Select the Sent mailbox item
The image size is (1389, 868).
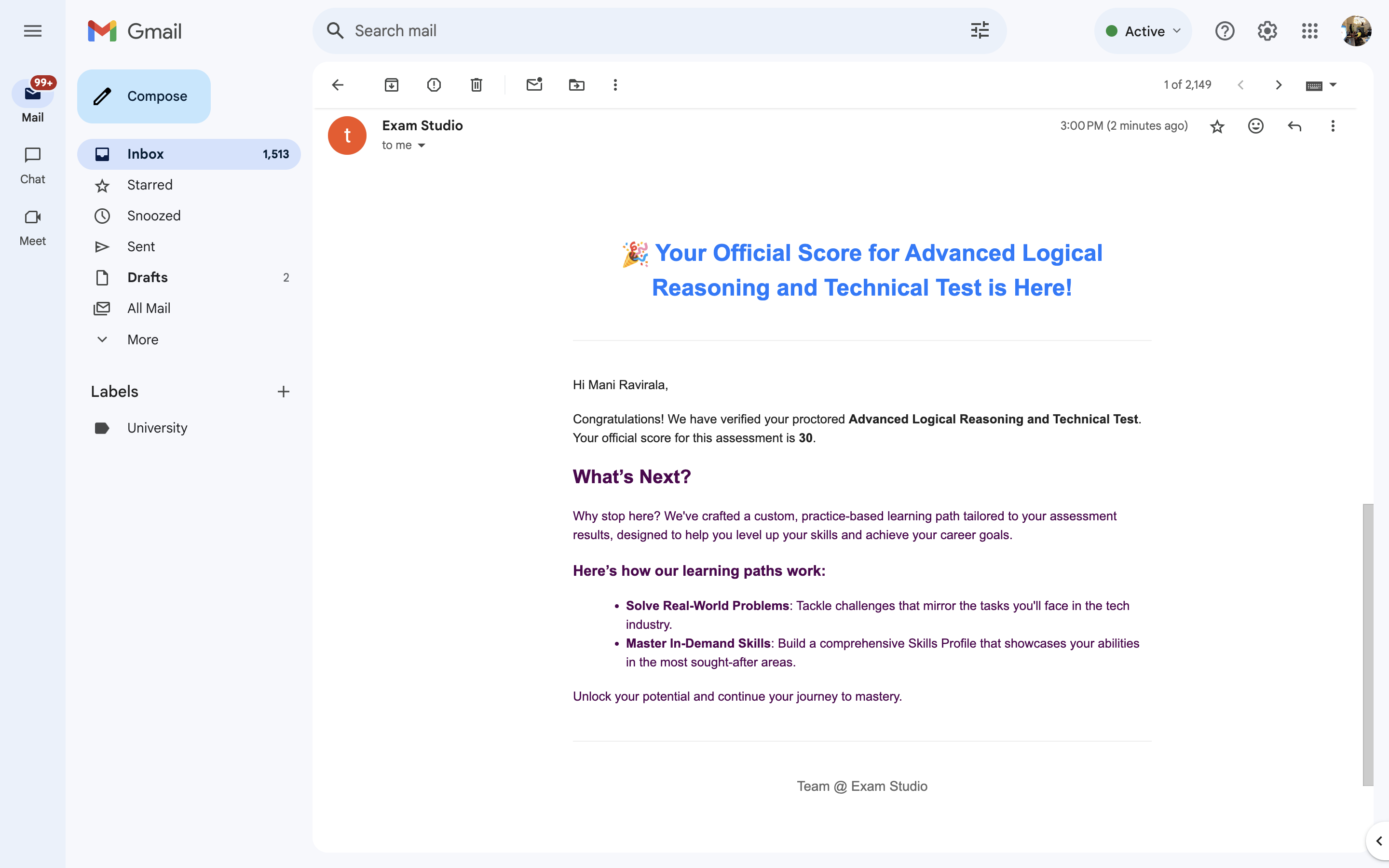142,245
